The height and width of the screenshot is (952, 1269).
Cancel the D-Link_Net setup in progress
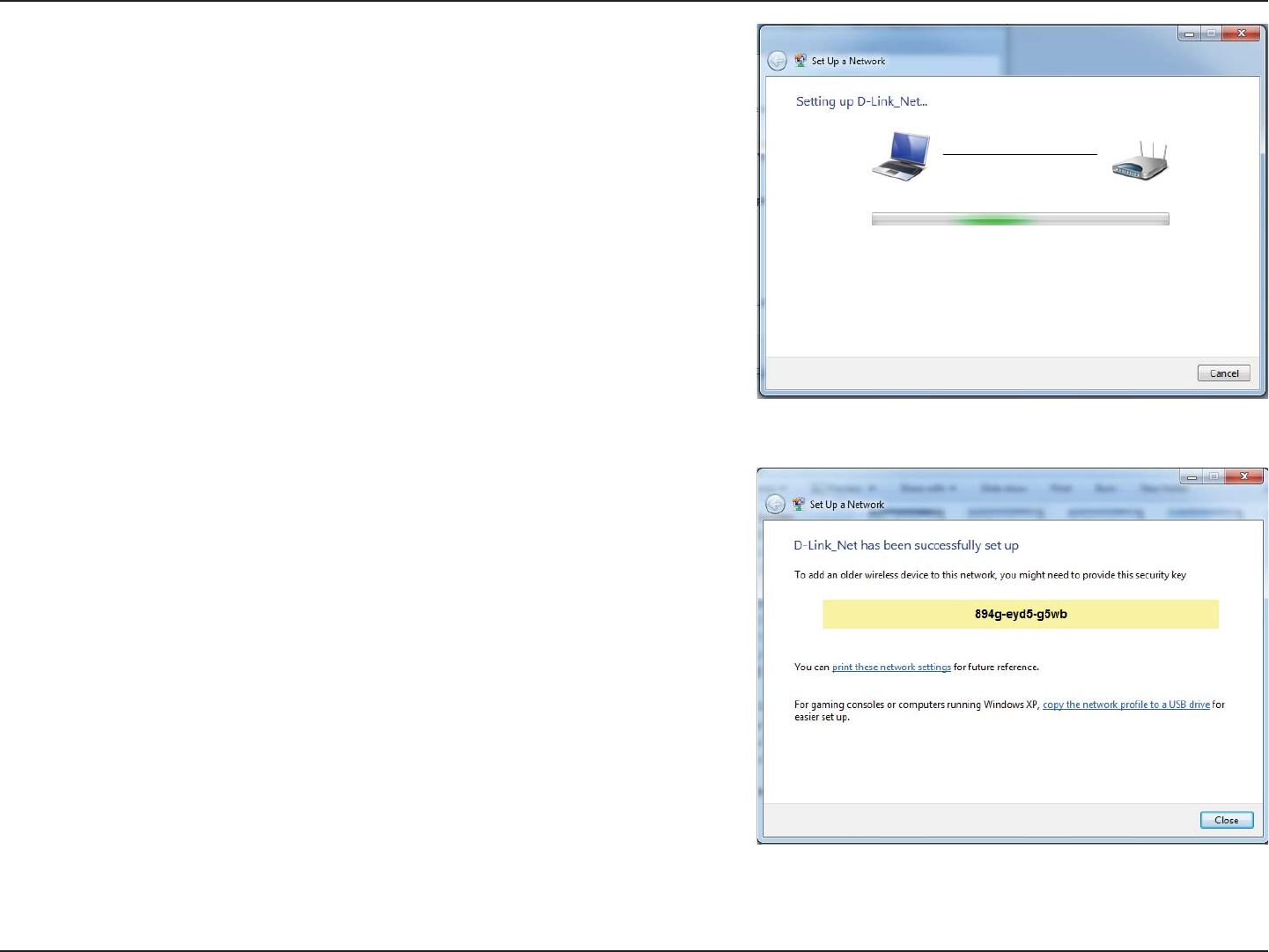pos(1223,373)
